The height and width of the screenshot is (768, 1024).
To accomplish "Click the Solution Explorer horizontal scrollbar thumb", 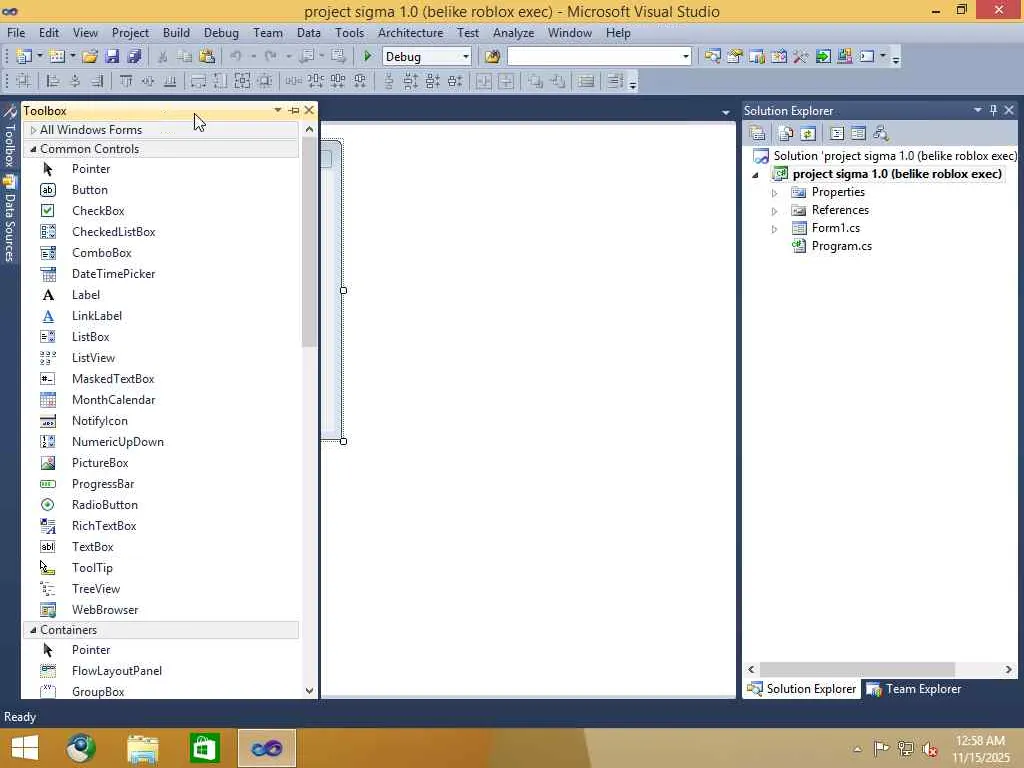I will point(857,669).
